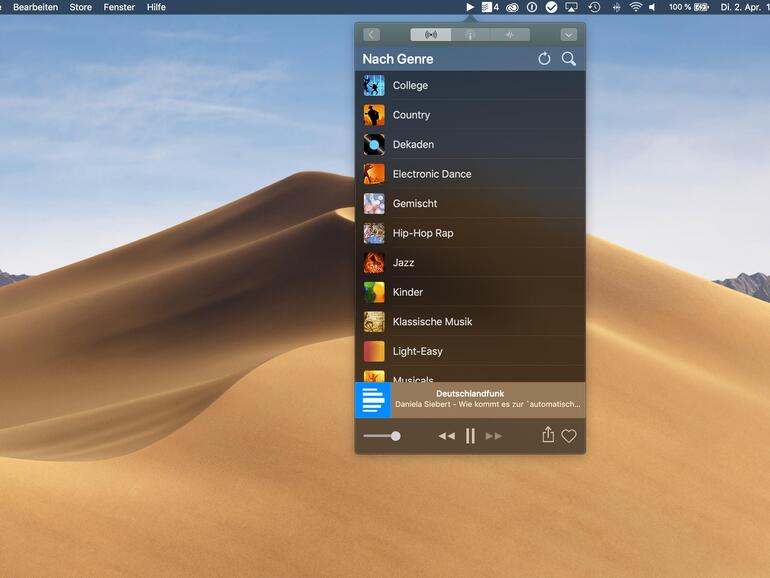770x578 pixels.
Task: Open Creative Cloud in the menu bar
Action: pos(512,7)
